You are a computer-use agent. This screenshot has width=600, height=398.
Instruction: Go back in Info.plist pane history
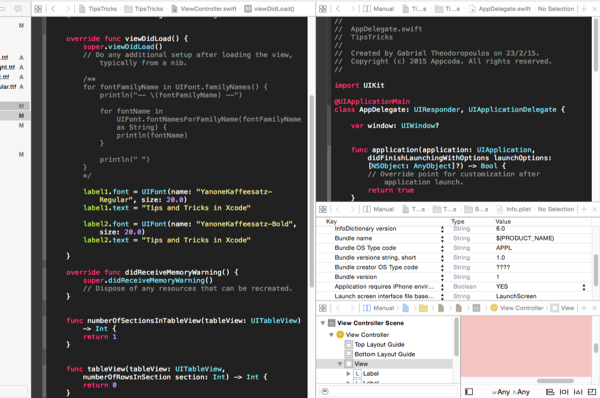point(338,209)
